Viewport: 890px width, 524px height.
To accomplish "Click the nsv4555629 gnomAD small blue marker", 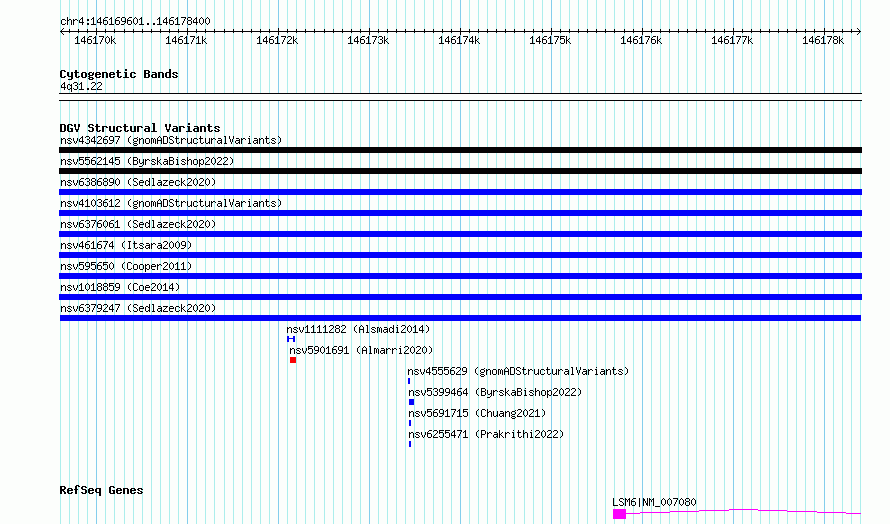I will pos(409,381).
